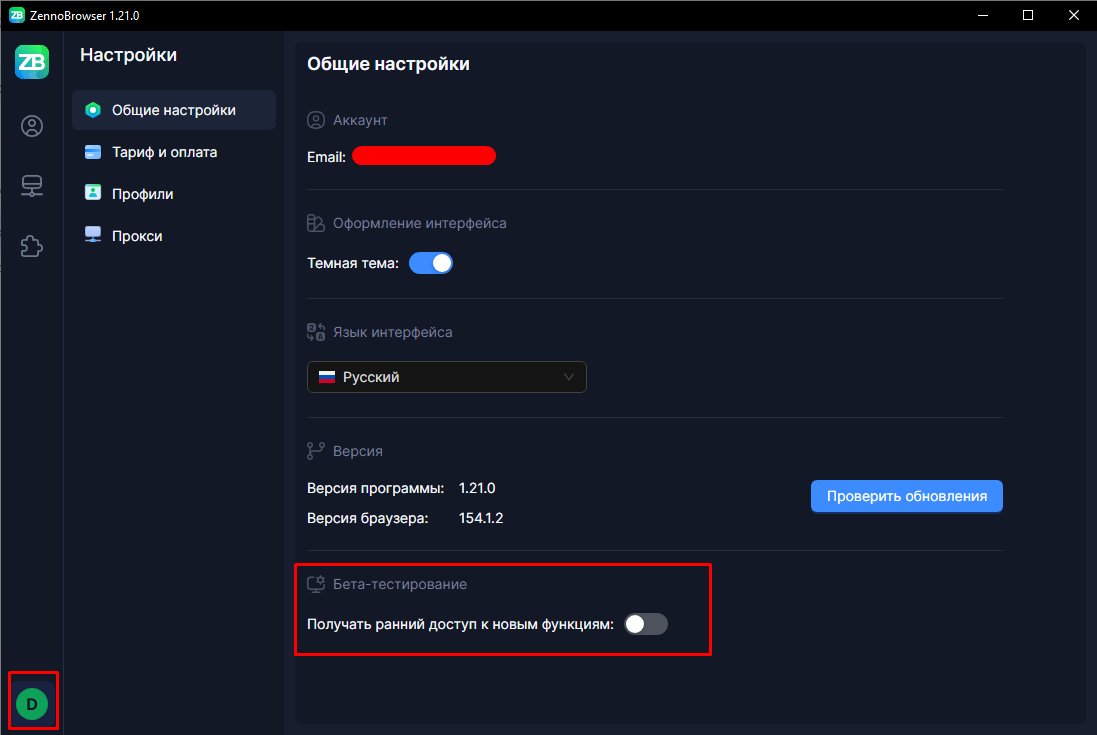Select Общие настройки menu item
The width and height of the screenshot is (1097, 735).
pyautogui.click(x=174, y=110)
